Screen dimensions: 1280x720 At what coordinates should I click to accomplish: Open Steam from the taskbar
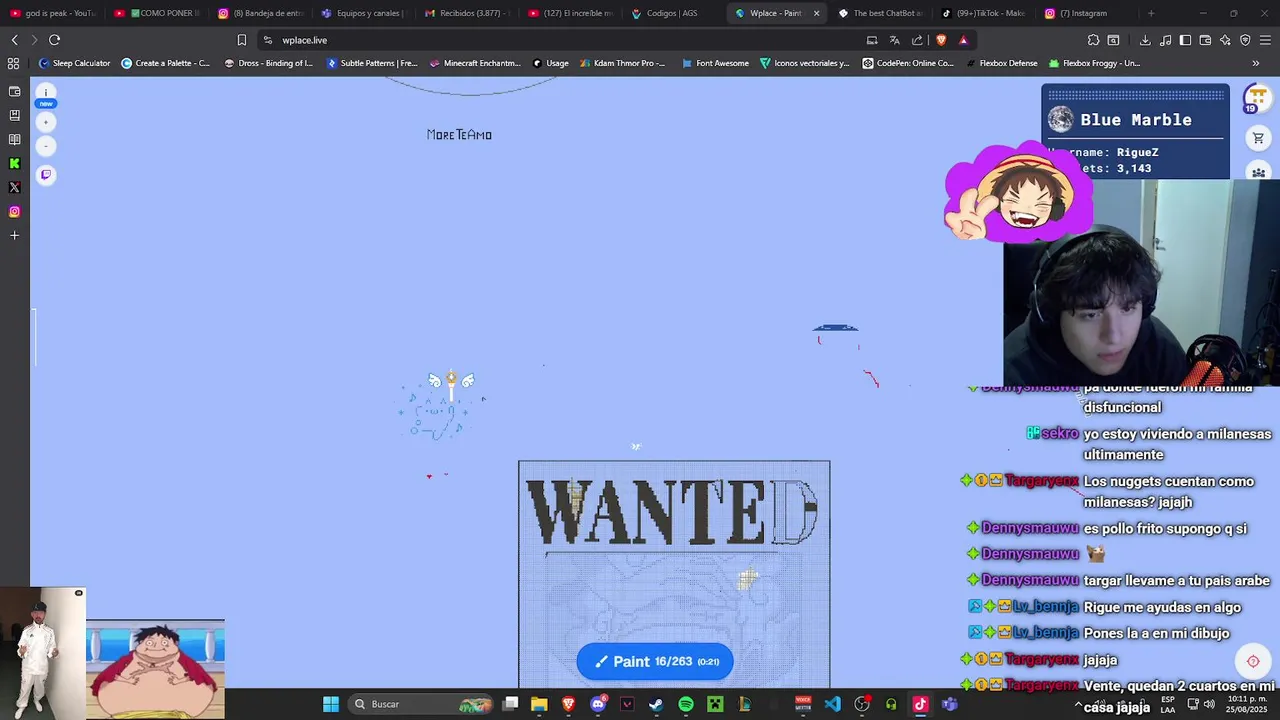coord(656,704)
